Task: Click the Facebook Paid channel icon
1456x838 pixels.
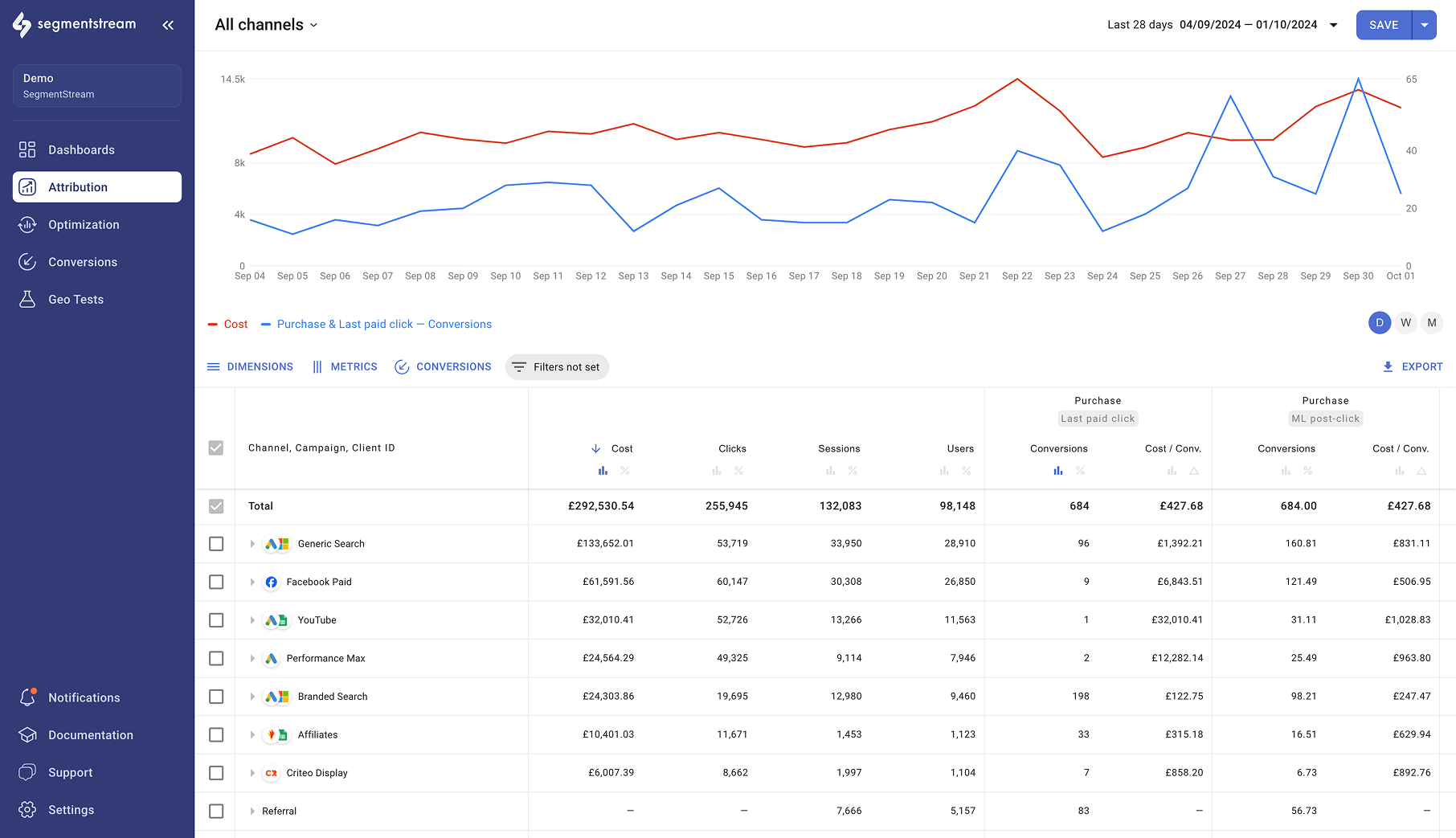Action: pos(272,582)
